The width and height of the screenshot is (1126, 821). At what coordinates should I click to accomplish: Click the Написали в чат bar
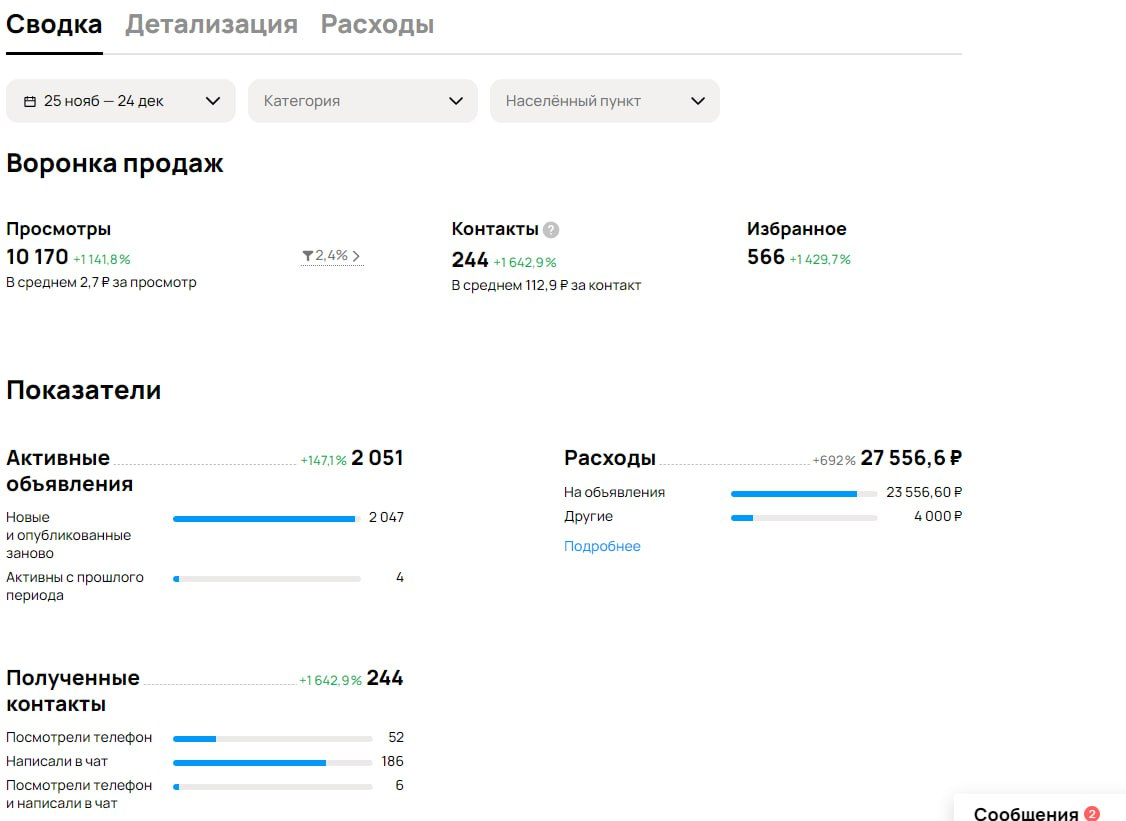coord(272,763)
